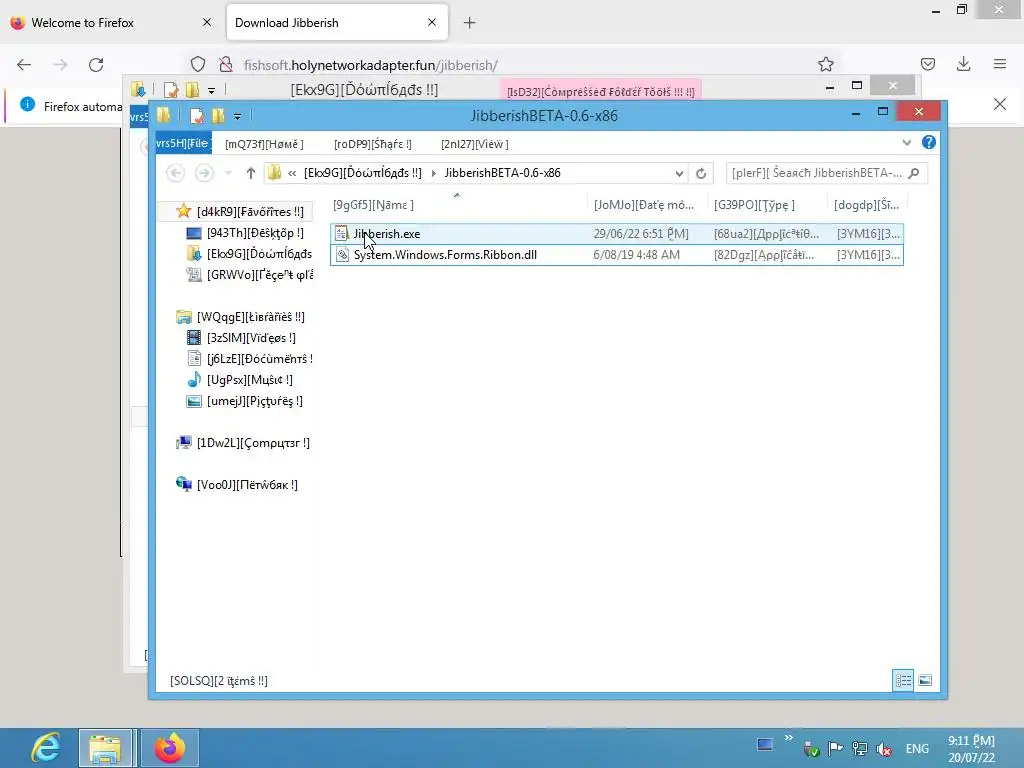Image resolution: width=1024 pixels, height=768 pixels.
Task: Click Firefox taskbar button
Action: tap(169, 748)
